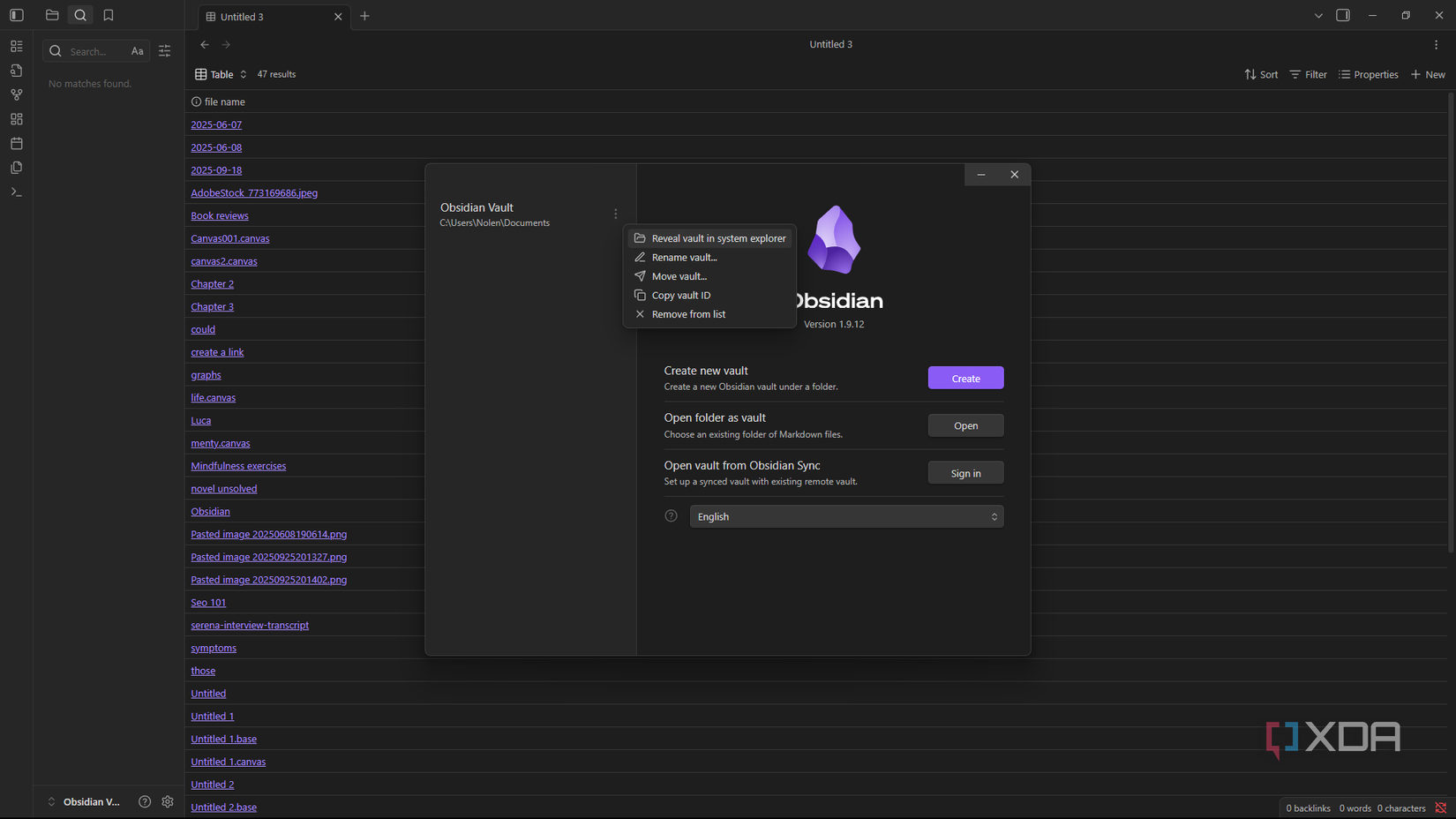The width and height of the screenshot is (1456, 819).
Task: Expand the Obsidian vault switcher
Action: click(83, 801)
